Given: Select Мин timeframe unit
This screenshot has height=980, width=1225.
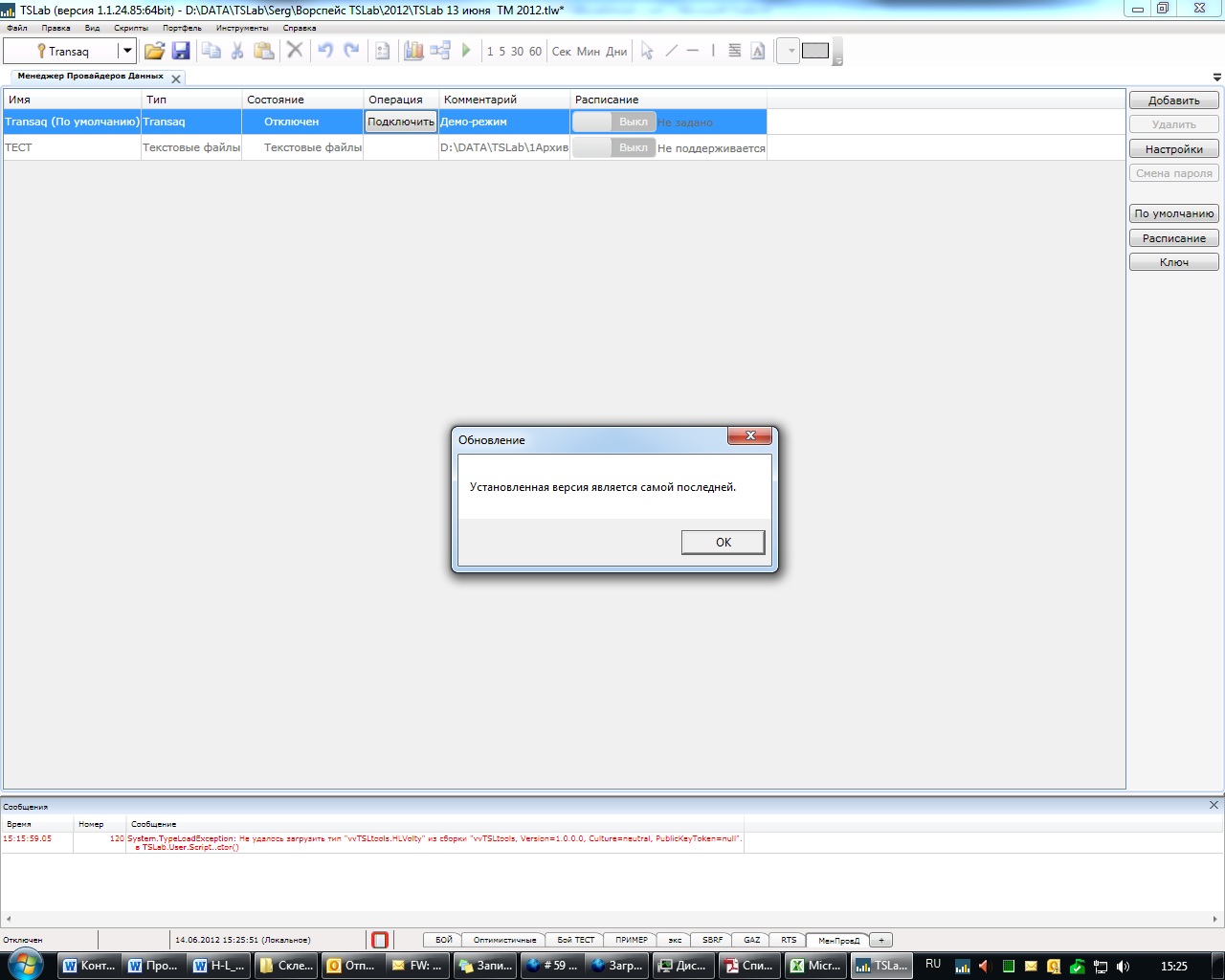Looking at the screenshot, I should pyautogui.click(x=589, y=52).
